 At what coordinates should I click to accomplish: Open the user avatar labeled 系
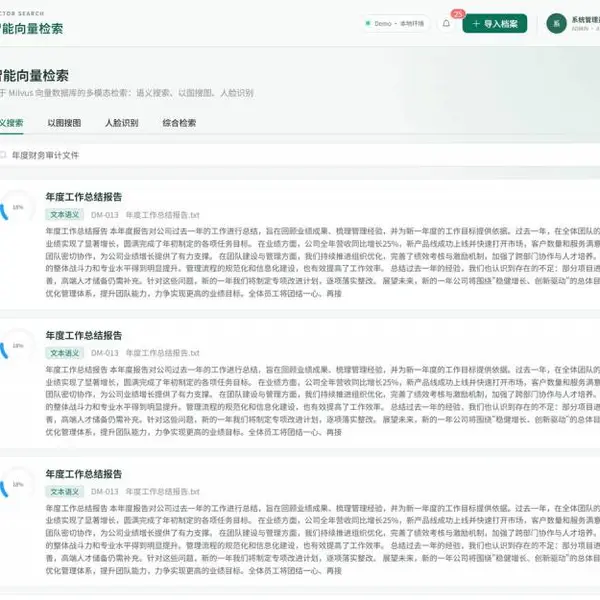click(x=556, y=24)
